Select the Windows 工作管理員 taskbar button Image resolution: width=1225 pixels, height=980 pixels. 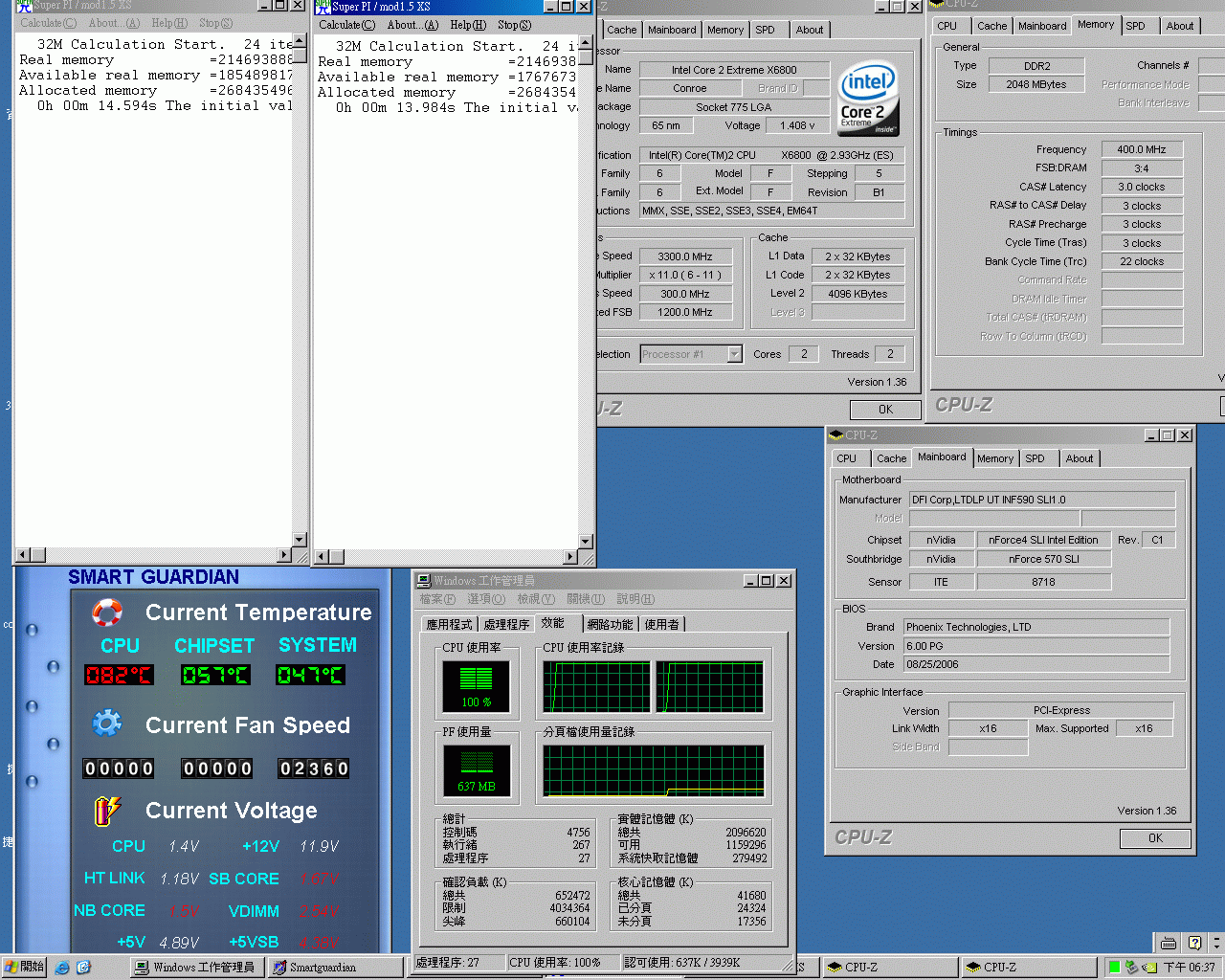195,968
